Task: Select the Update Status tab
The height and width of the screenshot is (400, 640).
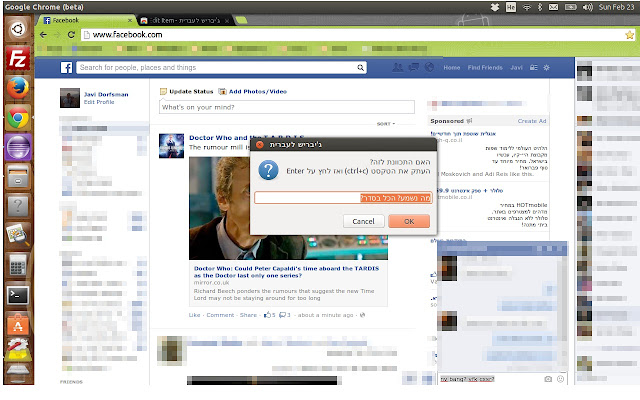Action: pyautogui.click(x=187, y=91)
